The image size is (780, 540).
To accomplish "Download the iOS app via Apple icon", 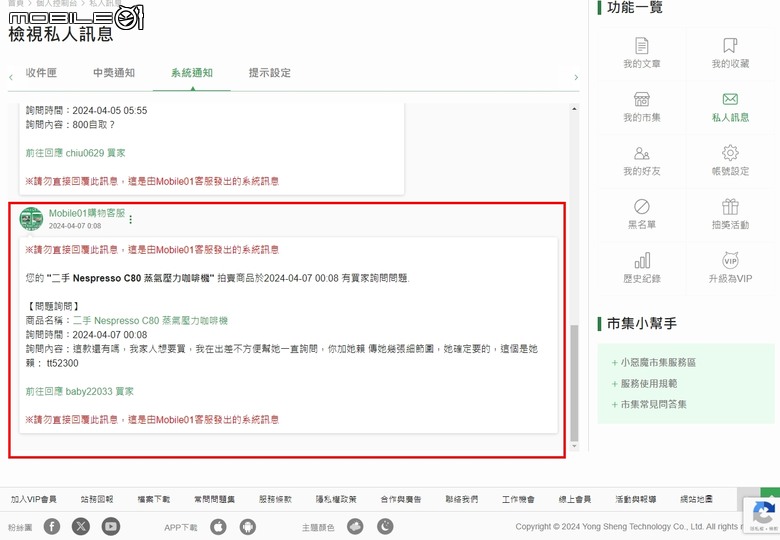I will click(218, 526).
